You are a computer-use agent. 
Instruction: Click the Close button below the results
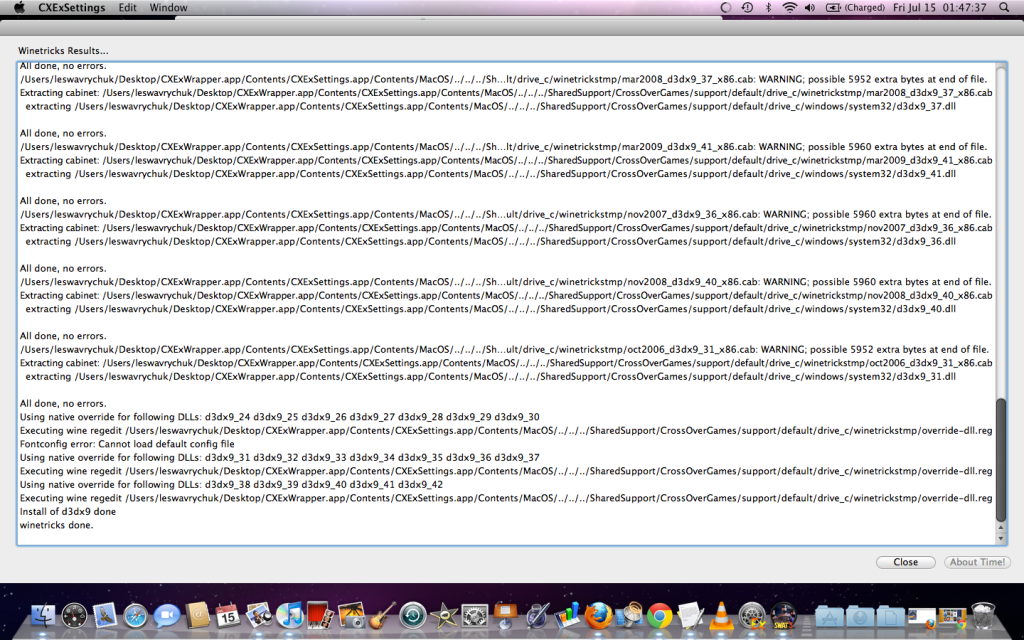click(x=905, y=562)
